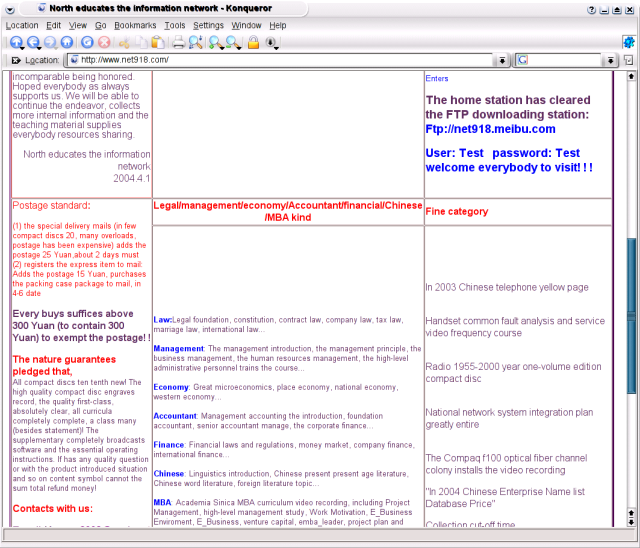Open the Edit menu
Viewport: 640px width, 548px height.
coord(53,25)
